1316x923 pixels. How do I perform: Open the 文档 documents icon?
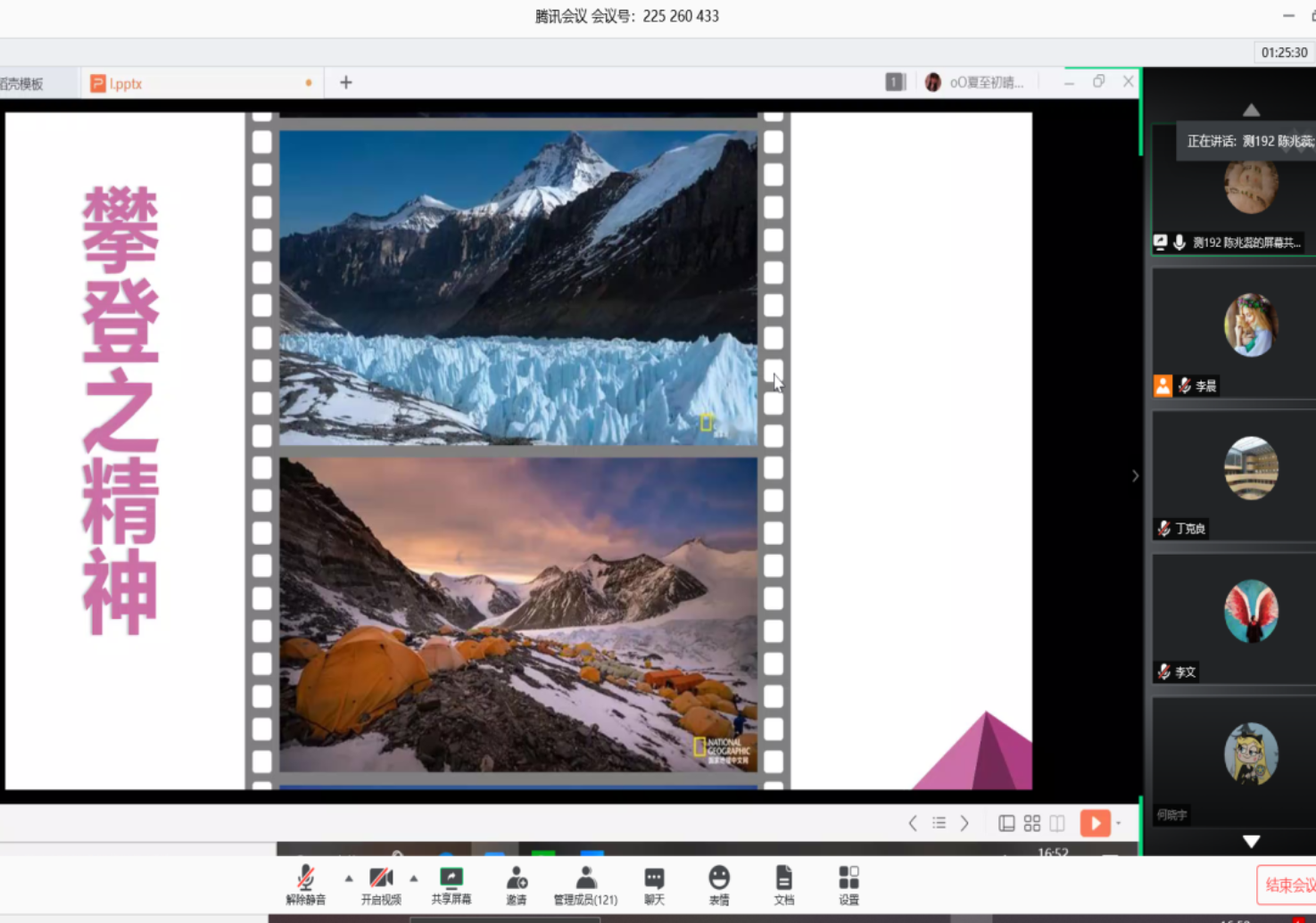click(x=783, y=885)
